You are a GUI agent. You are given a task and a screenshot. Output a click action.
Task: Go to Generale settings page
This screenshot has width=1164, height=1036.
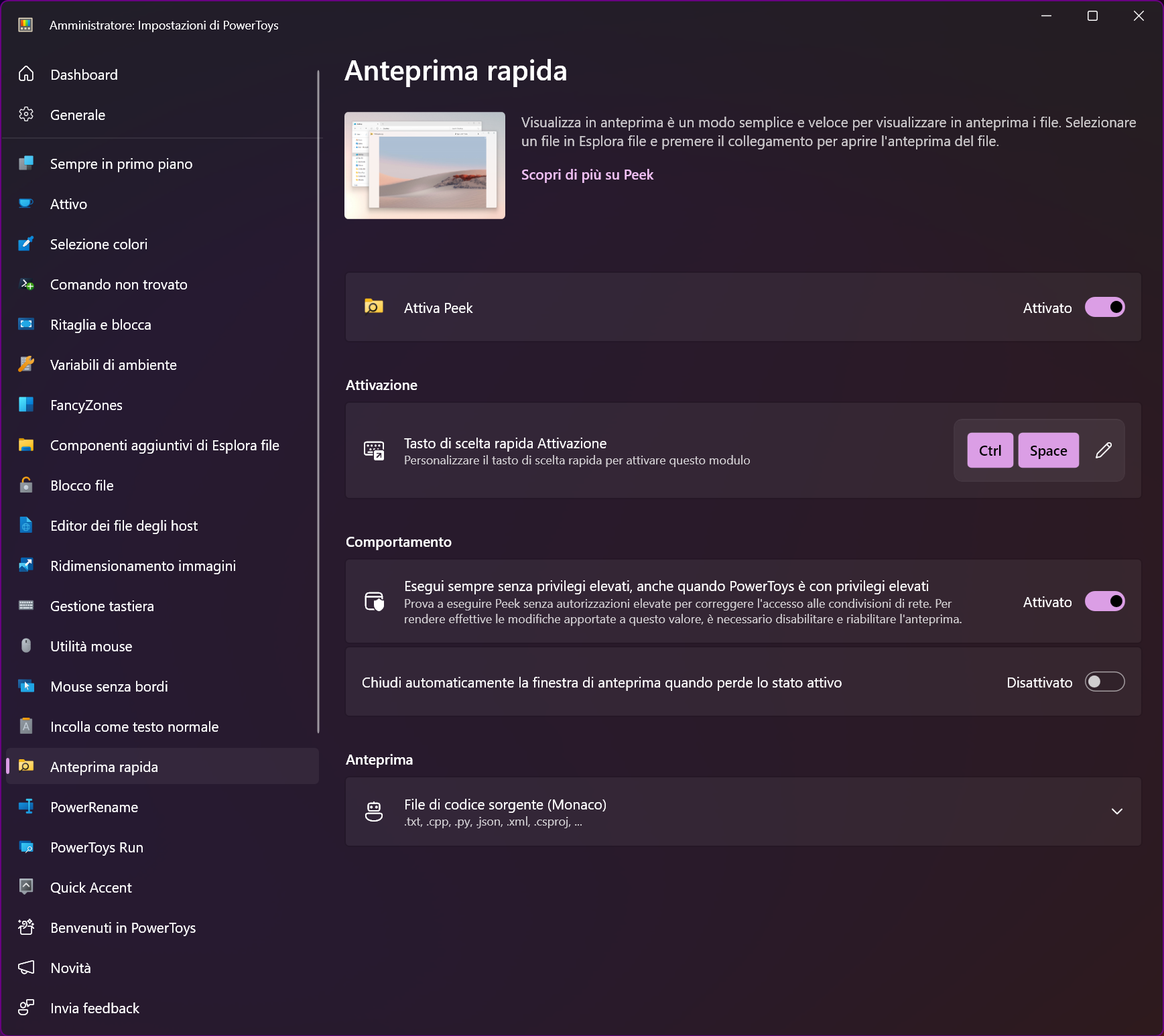(x=78, y=115)
